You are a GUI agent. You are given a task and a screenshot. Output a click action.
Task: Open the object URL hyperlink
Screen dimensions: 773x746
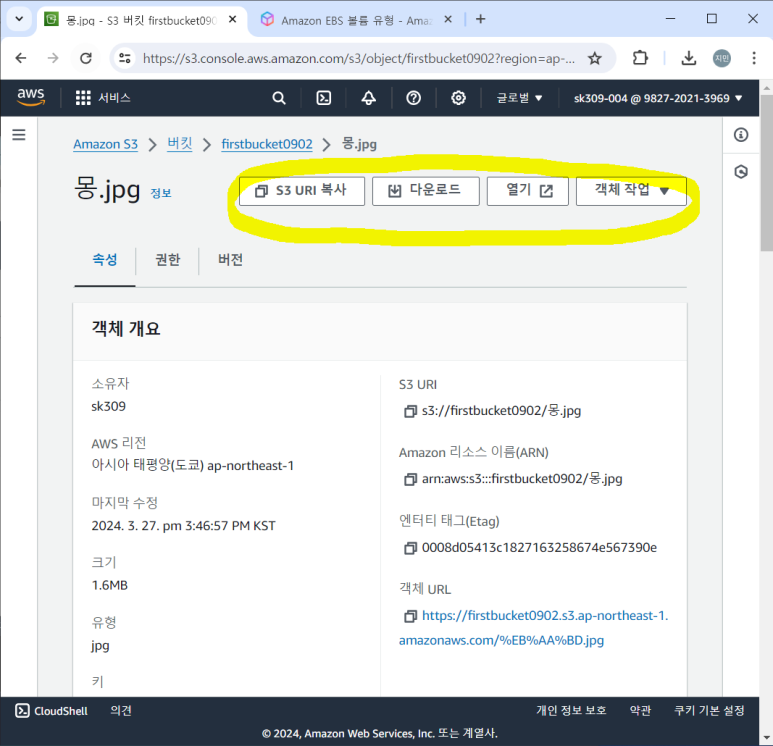[533, 628]
